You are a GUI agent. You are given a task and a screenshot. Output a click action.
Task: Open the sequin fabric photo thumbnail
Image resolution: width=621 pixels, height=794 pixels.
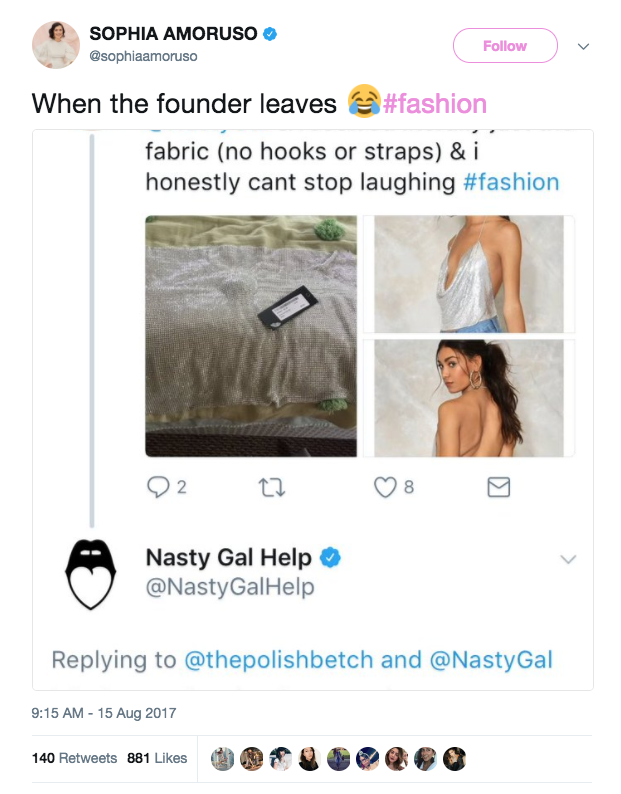(x=251, y=336)
